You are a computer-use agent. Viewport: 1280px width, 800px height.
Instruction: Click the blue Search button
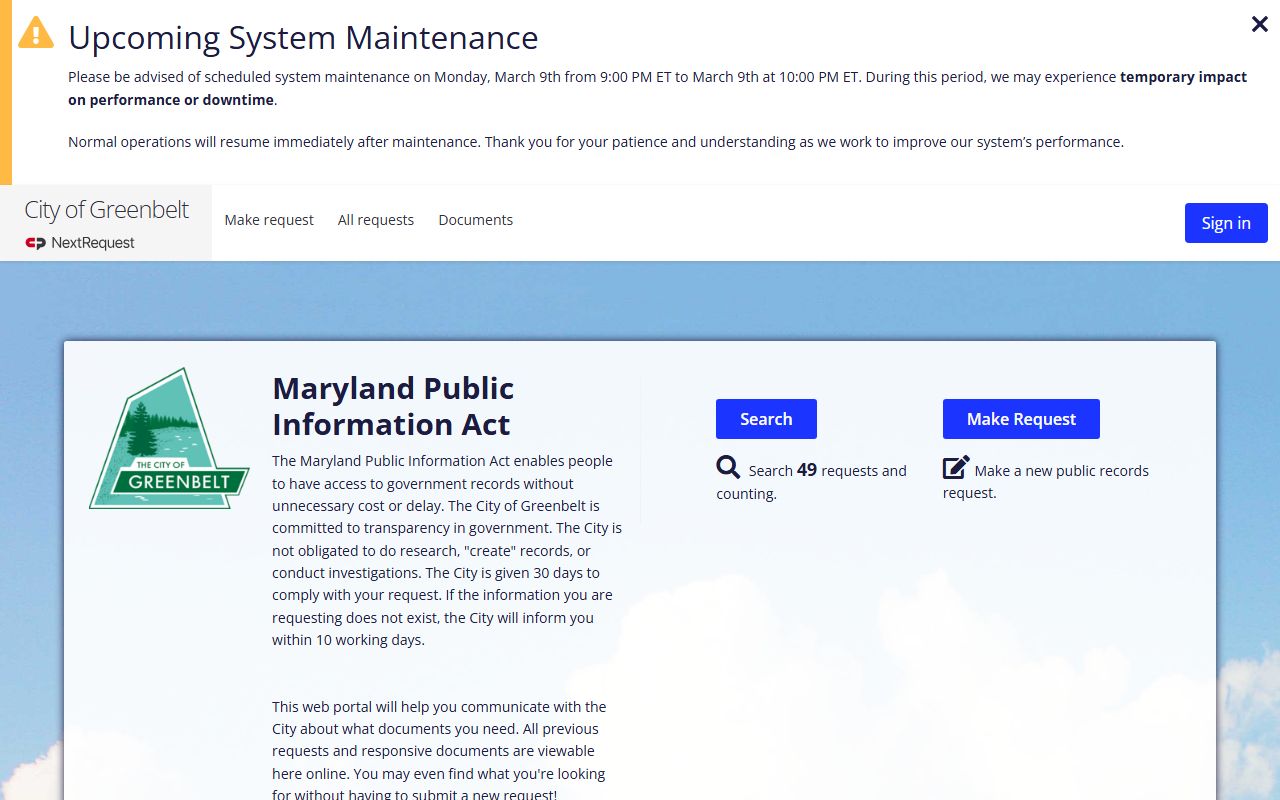pos(766,419)
